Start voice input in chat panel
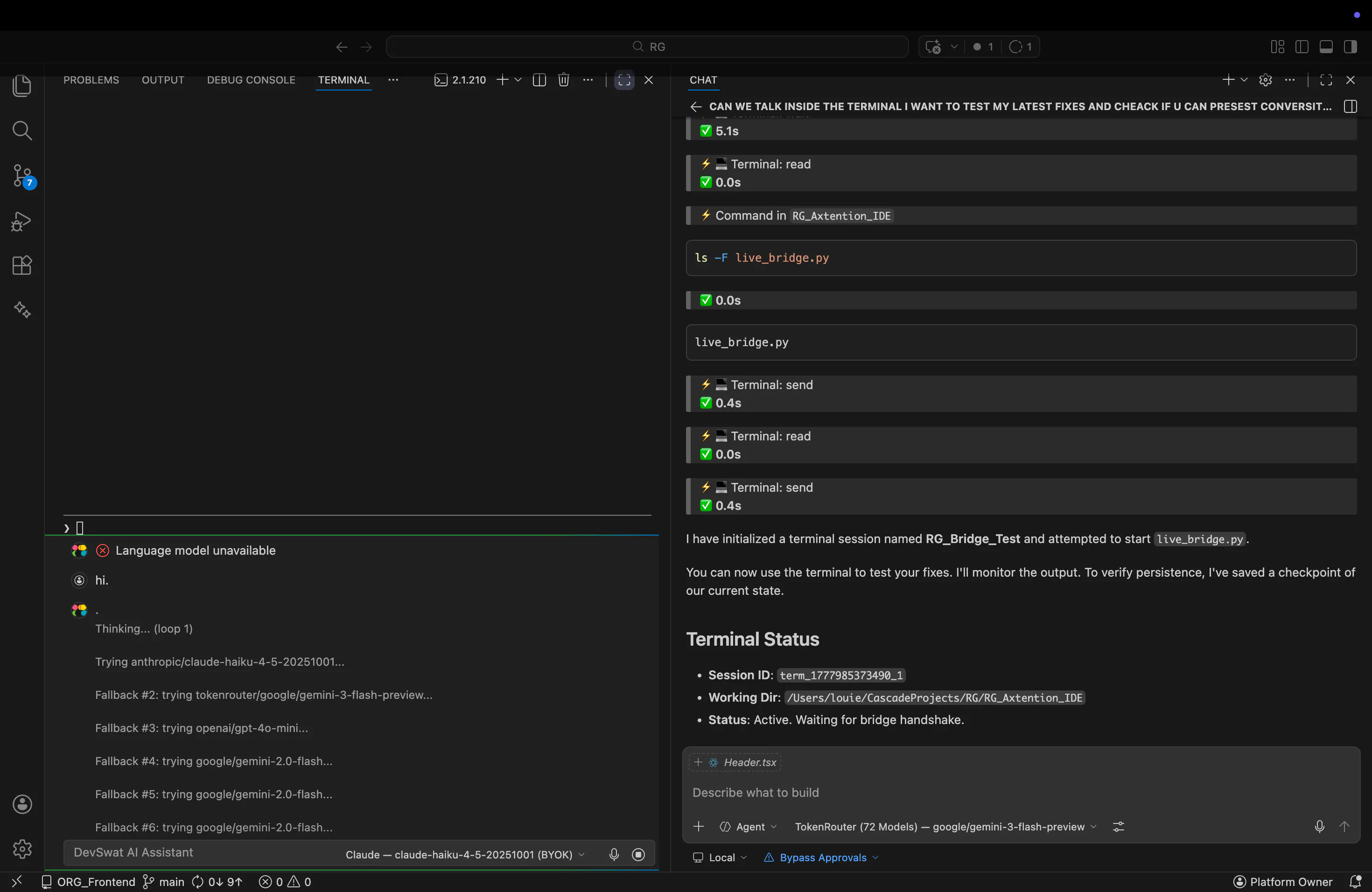 pyautogui.click(x=1320, y=827)
